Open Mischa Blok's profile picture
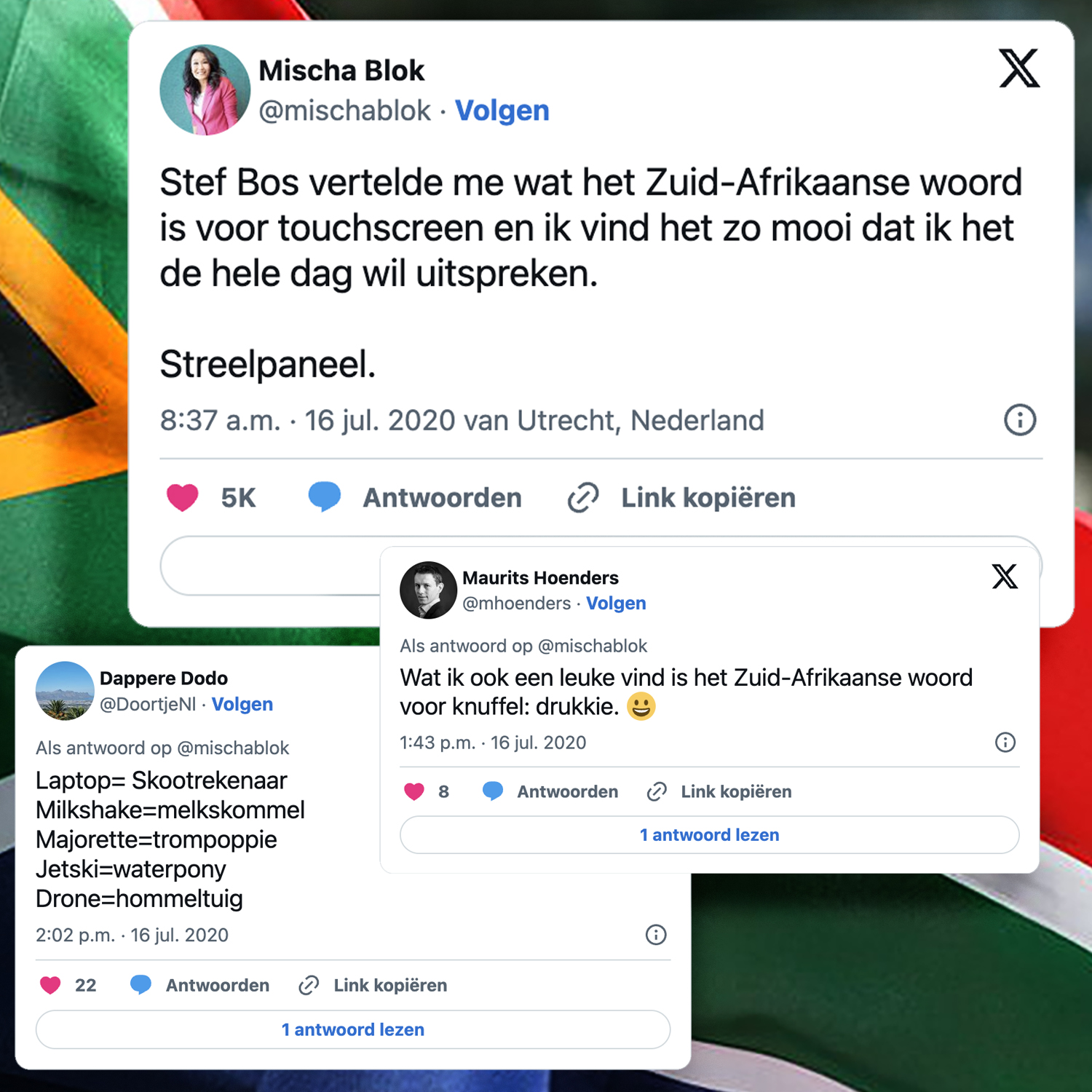 205,90
